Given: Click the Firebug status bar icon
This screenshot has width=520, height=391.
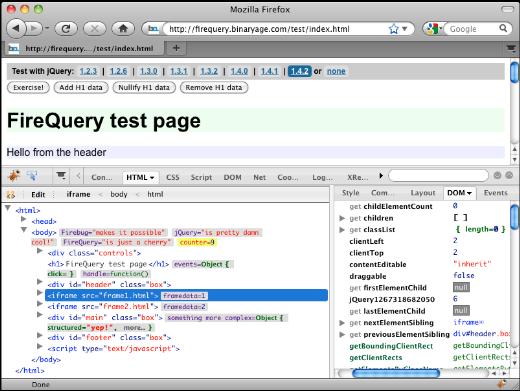Looking at the screenshot, I should click(502, 384).
